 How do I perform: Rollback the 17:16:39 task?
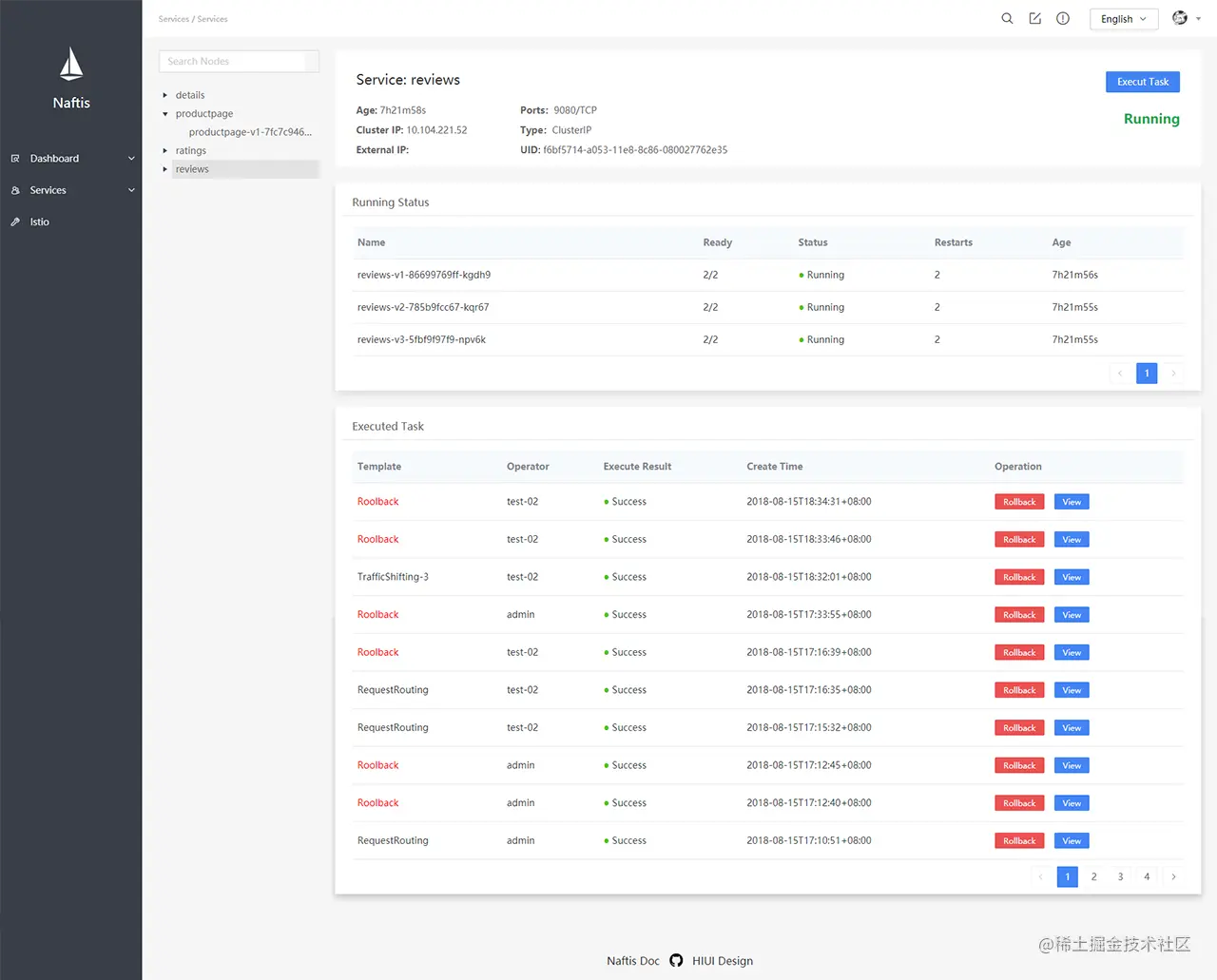(1019, 653)
